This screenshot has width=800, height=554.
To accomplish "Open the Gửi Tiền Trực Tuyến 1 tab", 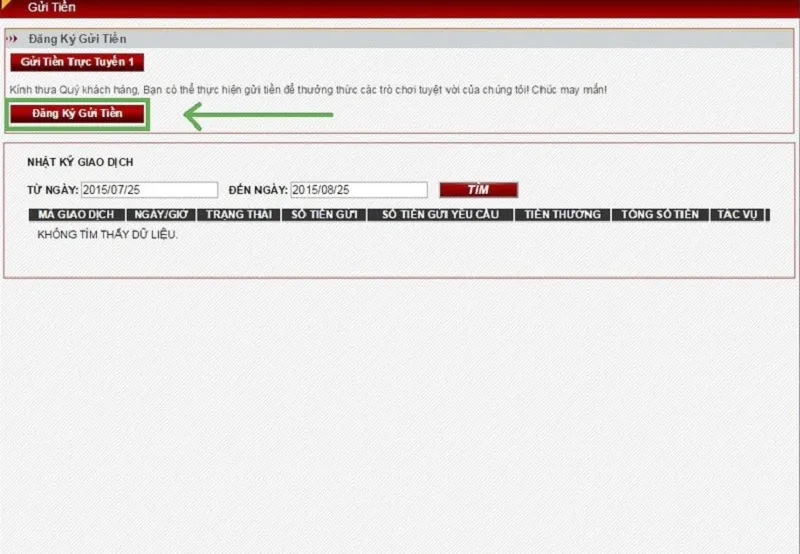I will click(x=76, y=62).
